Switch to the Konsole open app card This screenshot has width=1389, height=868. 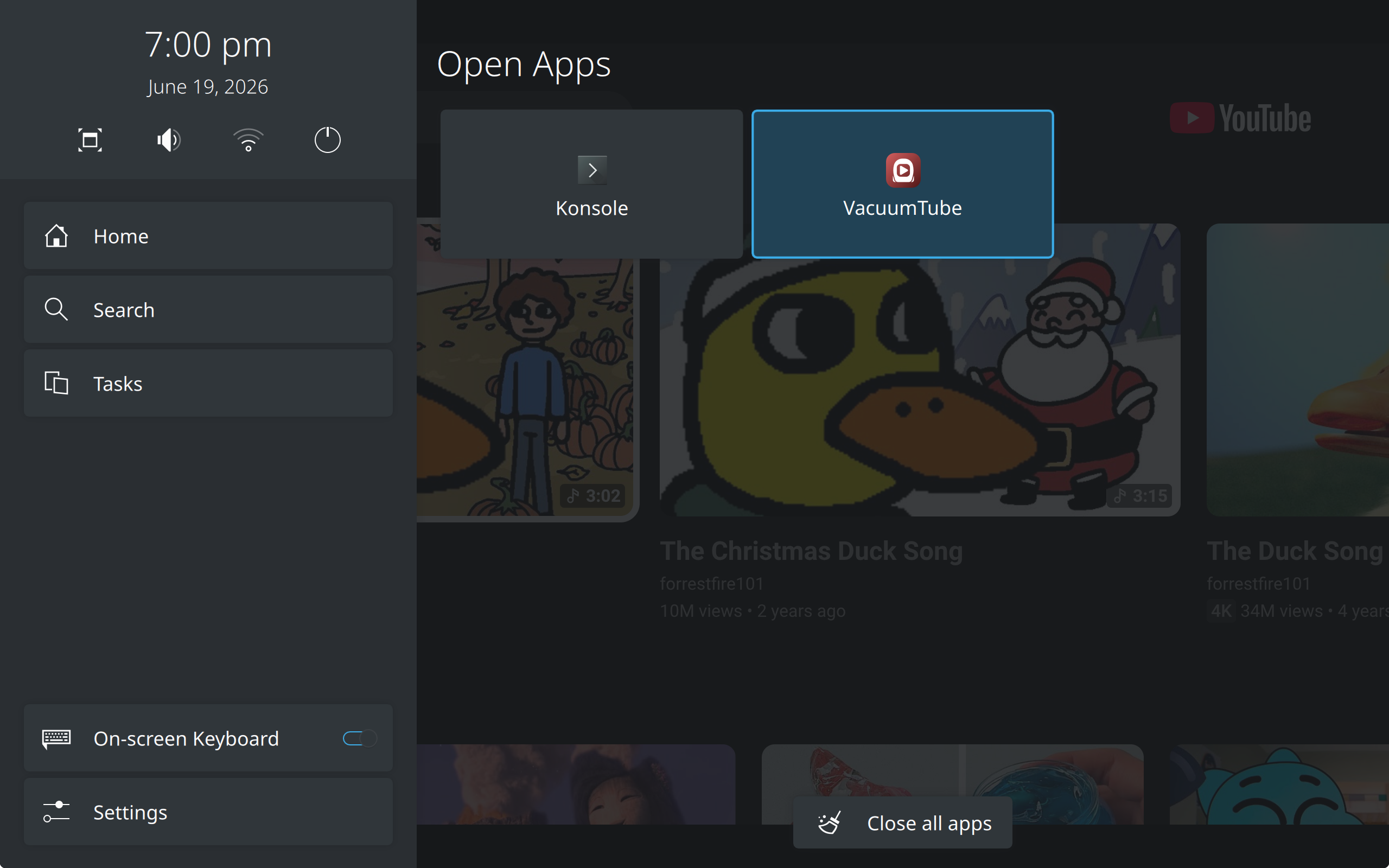(x=592, y=184)
